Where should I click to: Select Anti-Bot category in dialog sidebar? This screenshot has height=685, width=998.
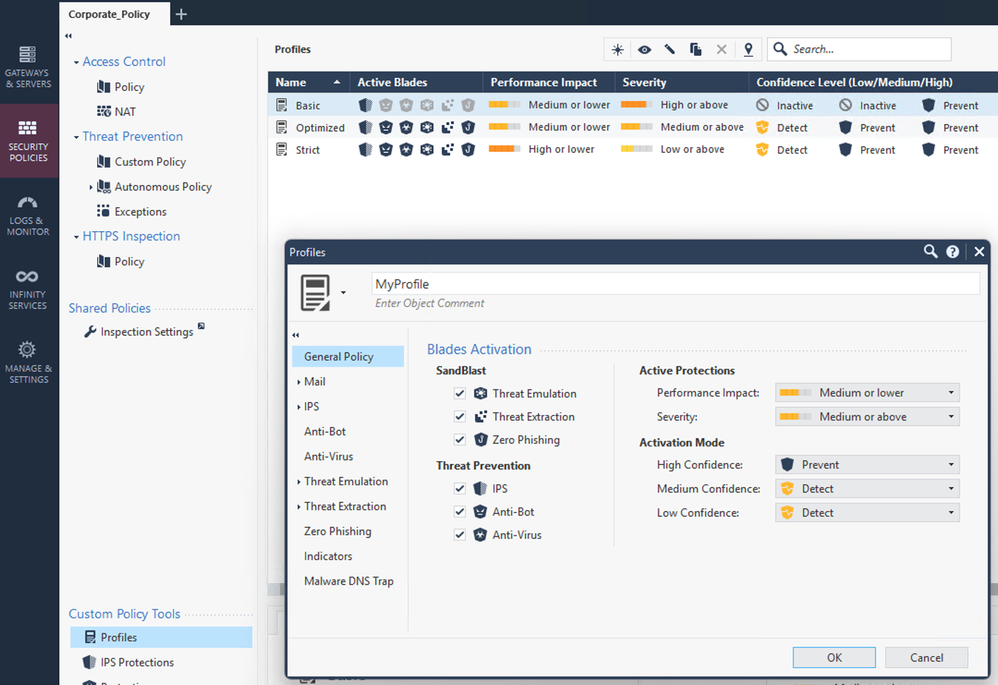click(325, 432)
